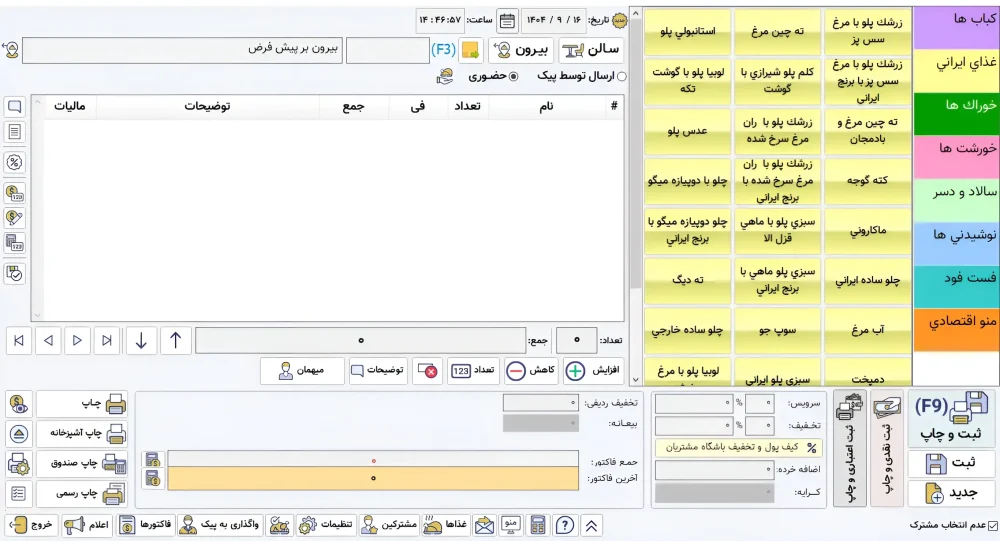Click the coin price tag icon in sidebar
Viewport: 1000px width, 541px height.
15,218
